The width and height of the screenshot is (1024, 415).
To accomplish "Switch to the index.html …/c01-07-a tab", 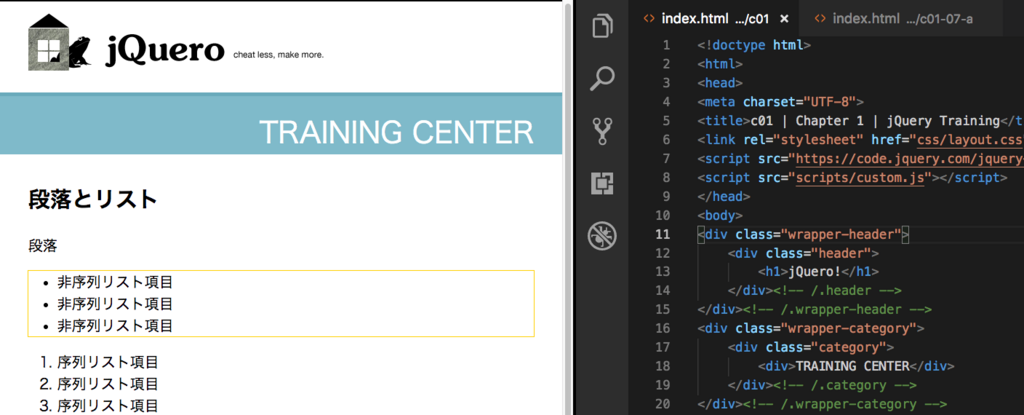I will [x=902, y=18].
